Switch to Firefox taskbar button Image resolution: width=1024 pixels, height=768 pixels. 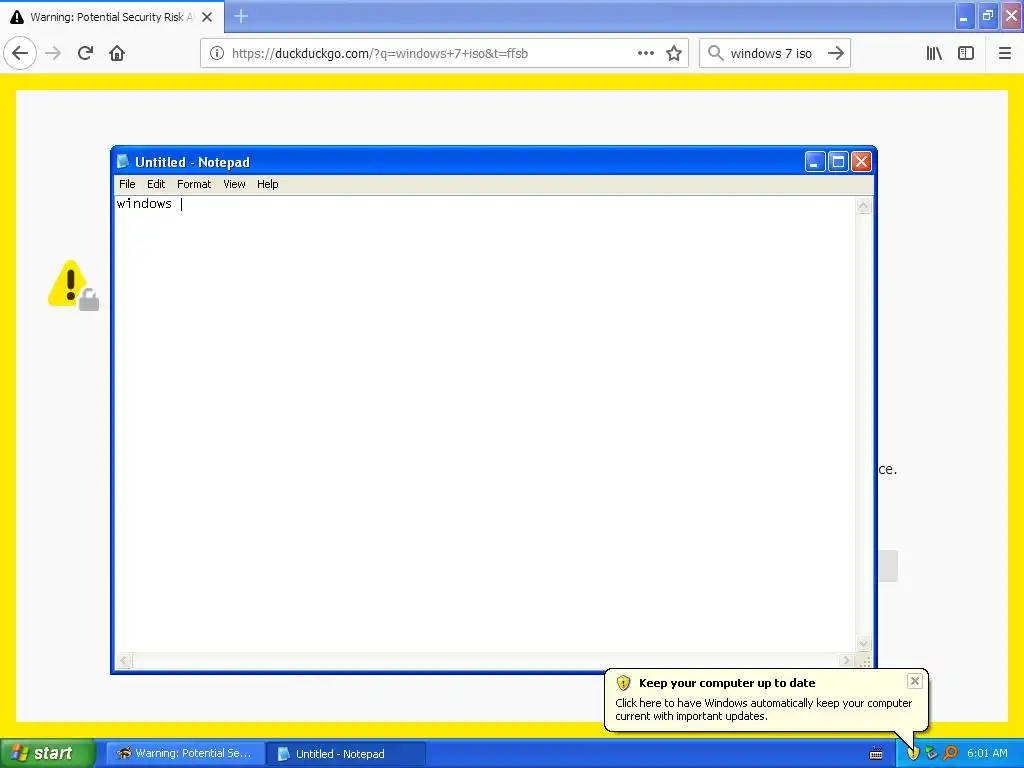tap(185, 754)
